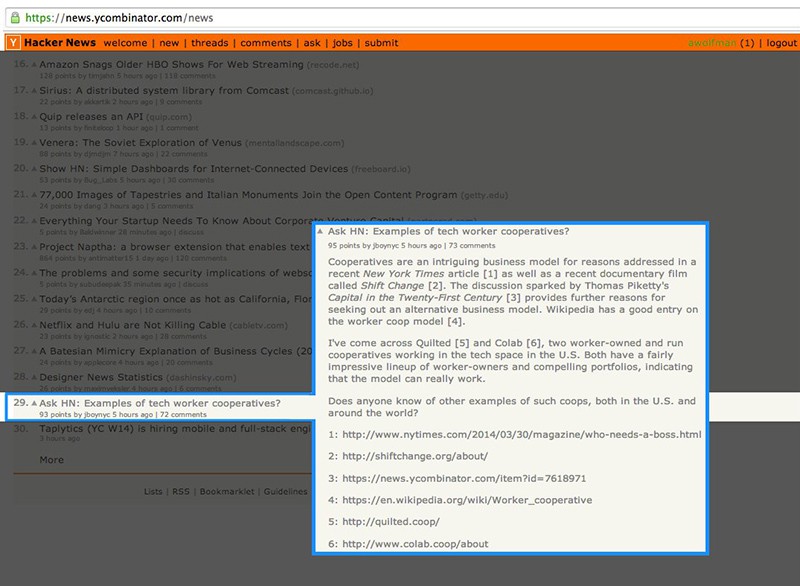
Task: Open Venera: The Soviet Exploration of Venus
Action: pyautogui.click(x=140, y=143)
